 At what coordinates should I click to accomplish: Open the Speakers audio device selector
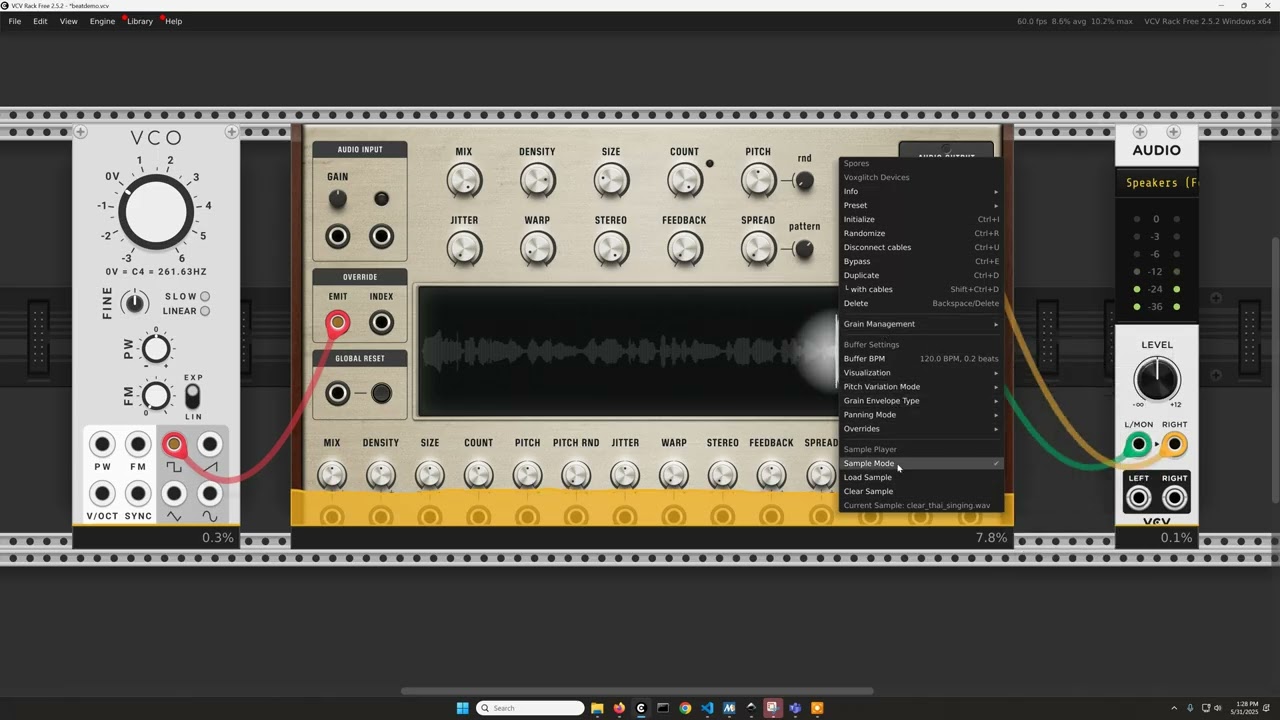click(1157, 183)
